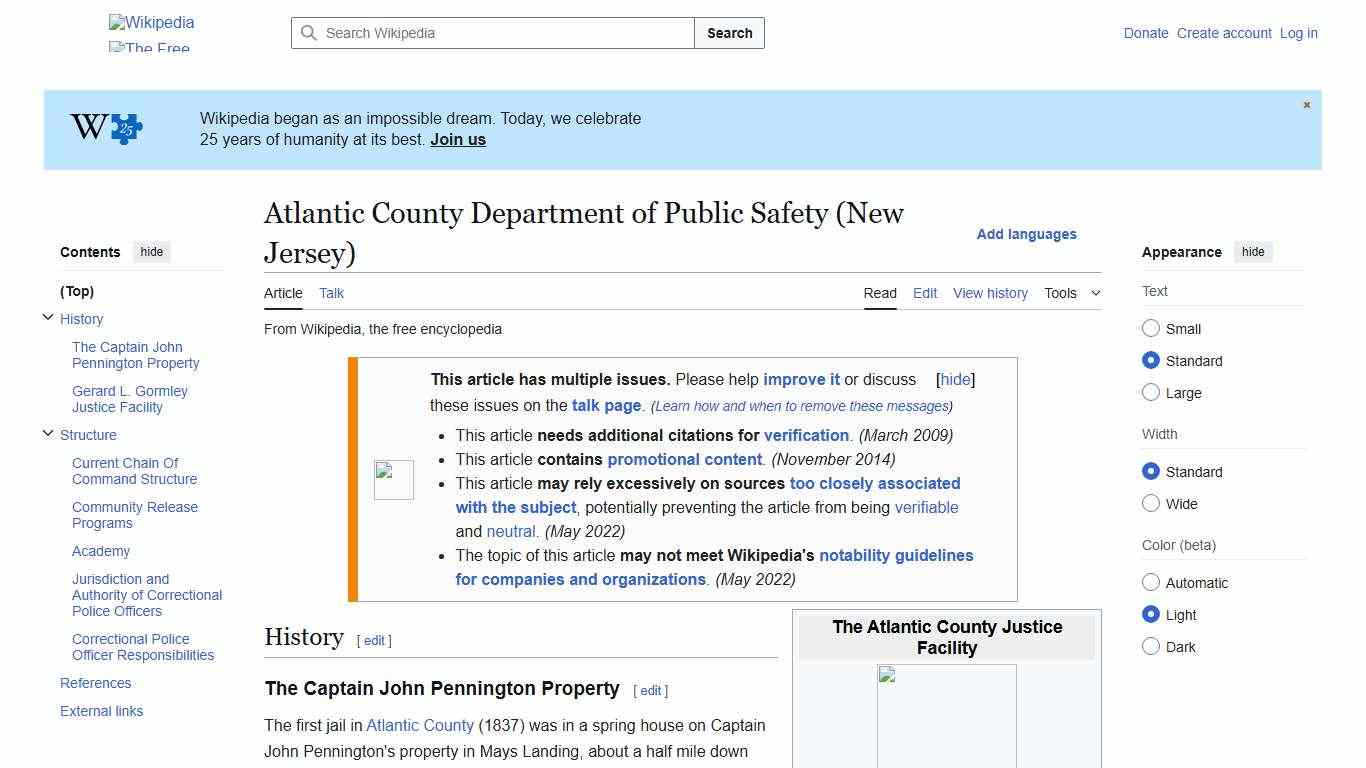Click inside the Search Wikipedia field

pos(490,33)
